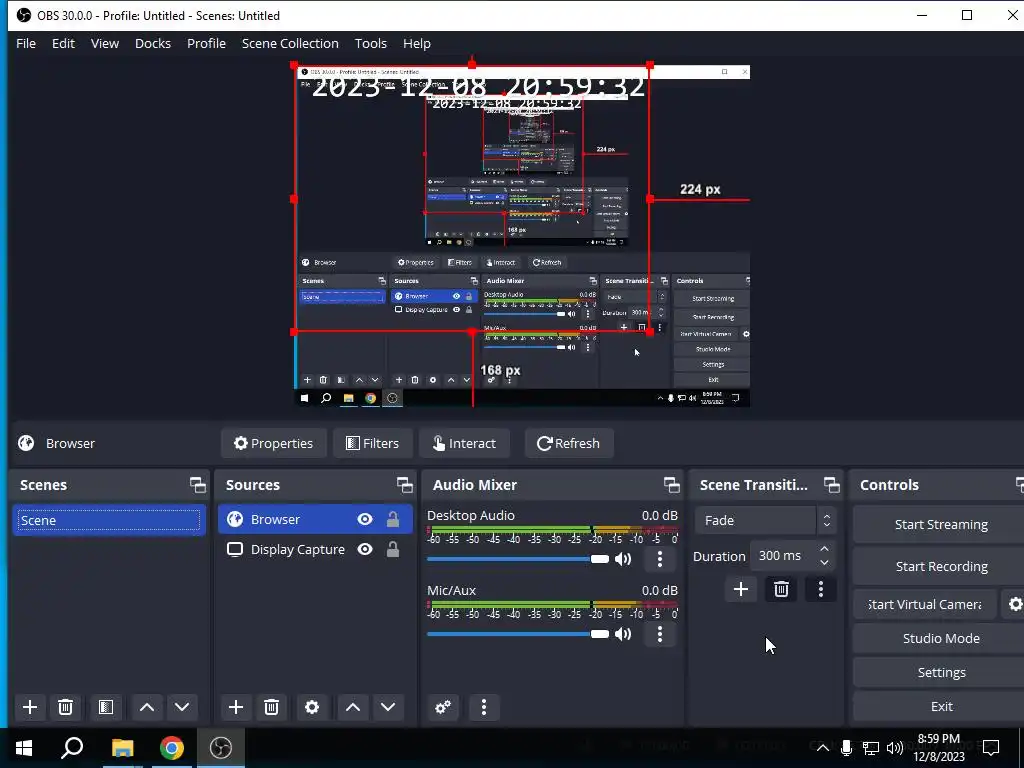Click Interact button for Browser source
Viewport: 1024px width, 768px height.
(x=464, y=443)
